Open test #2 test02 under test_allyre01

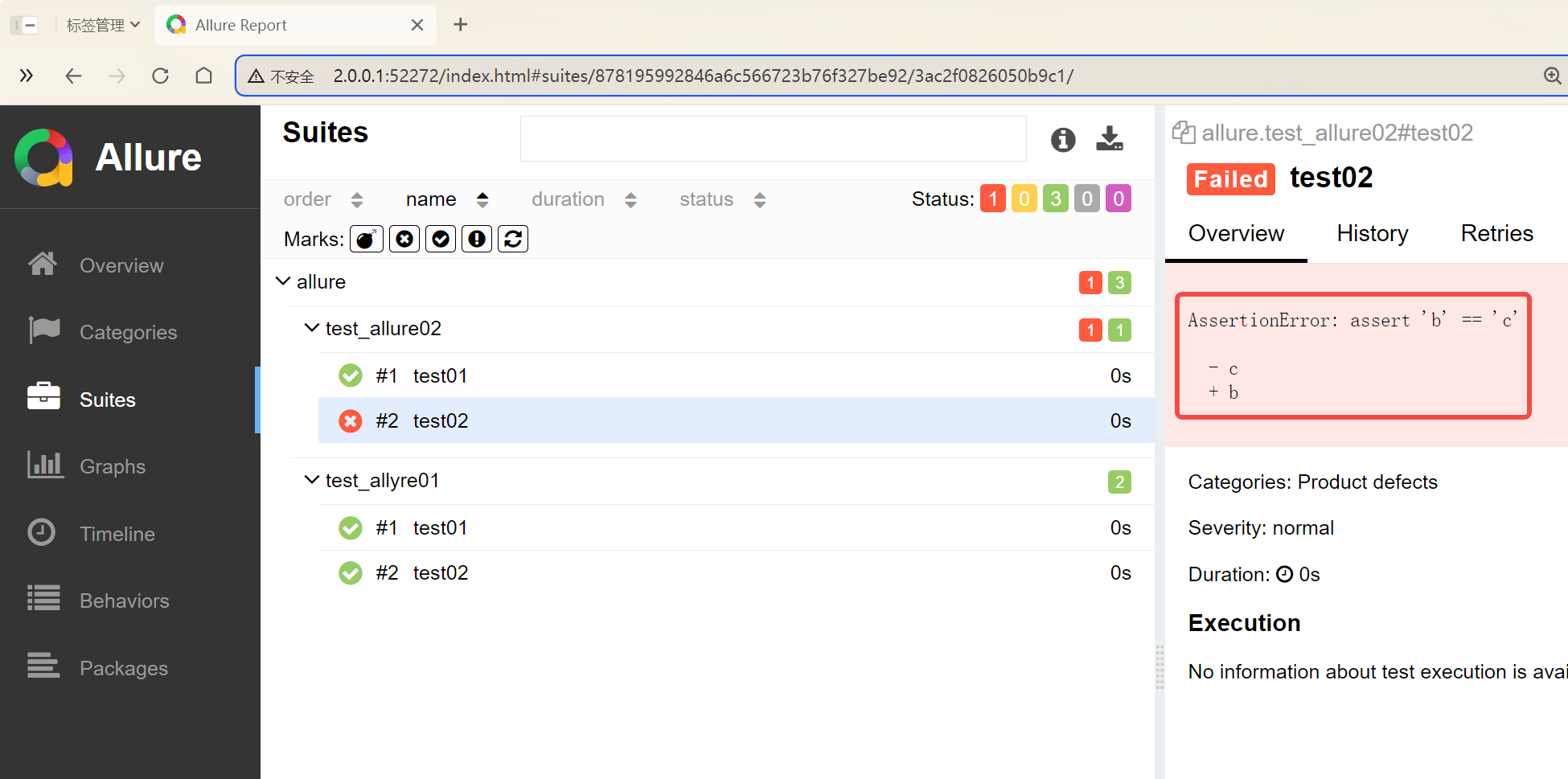pos(737,572)
